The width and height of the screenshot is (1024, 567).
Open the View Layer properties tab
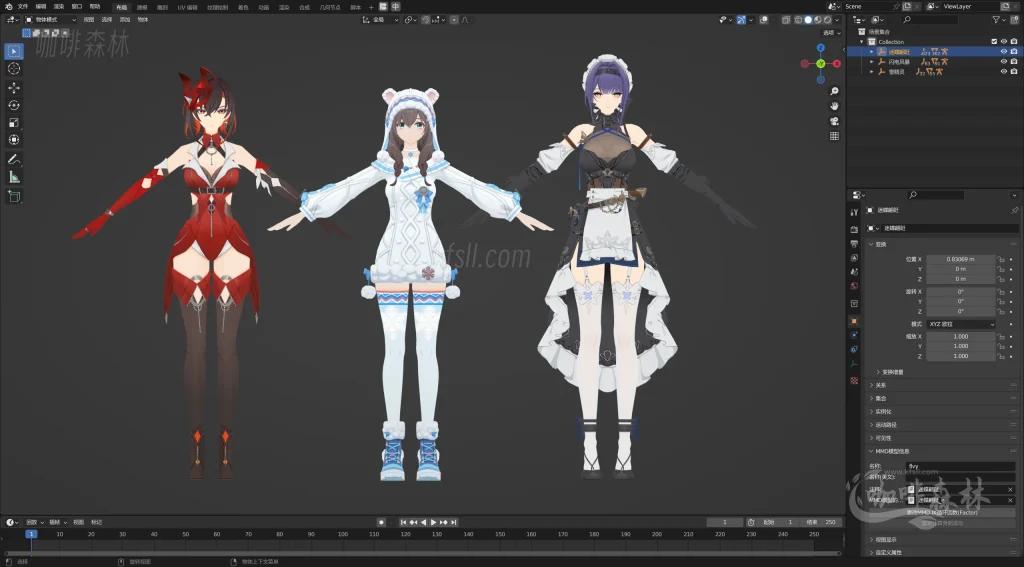coord(854,257)
